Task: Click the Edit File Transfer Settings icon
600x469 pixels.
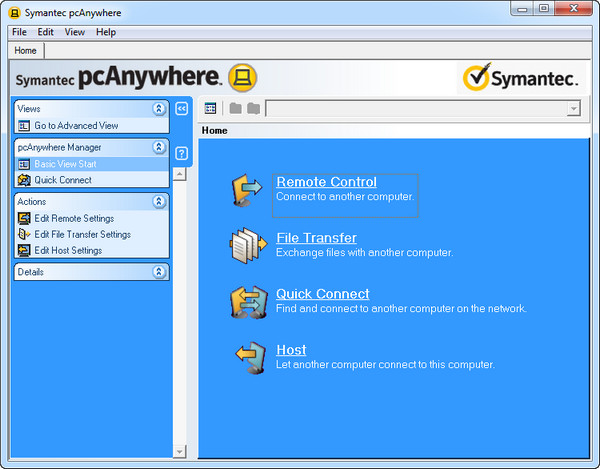Action: (24, 234)
